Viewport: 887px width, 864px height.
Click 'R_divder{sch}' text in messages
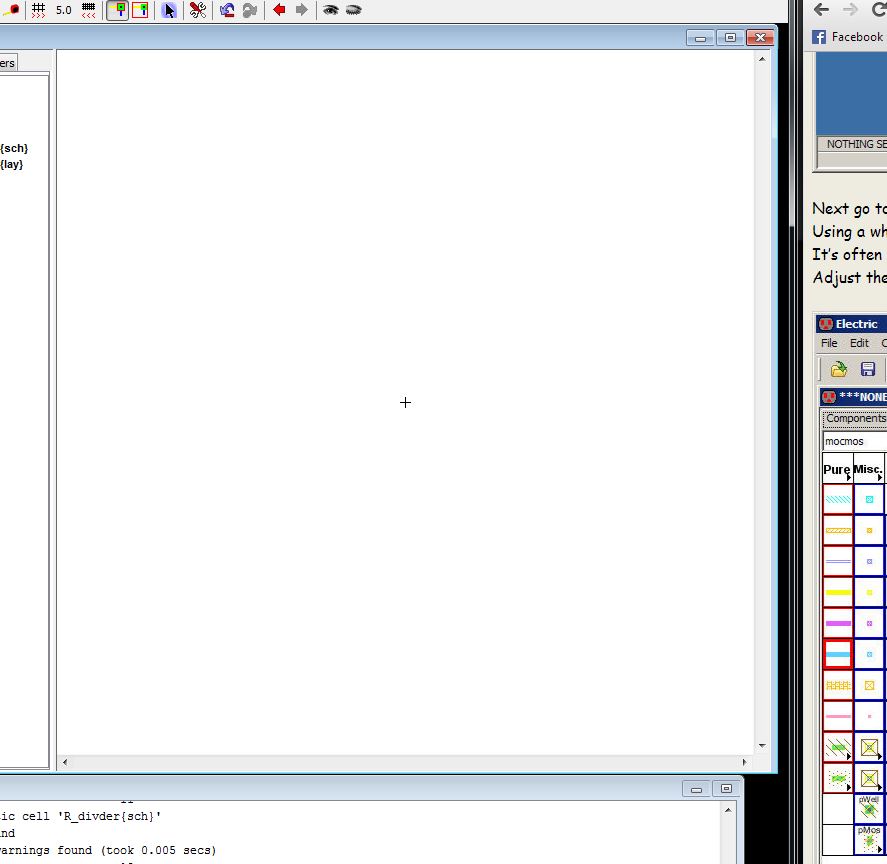(x=109, y=816)
